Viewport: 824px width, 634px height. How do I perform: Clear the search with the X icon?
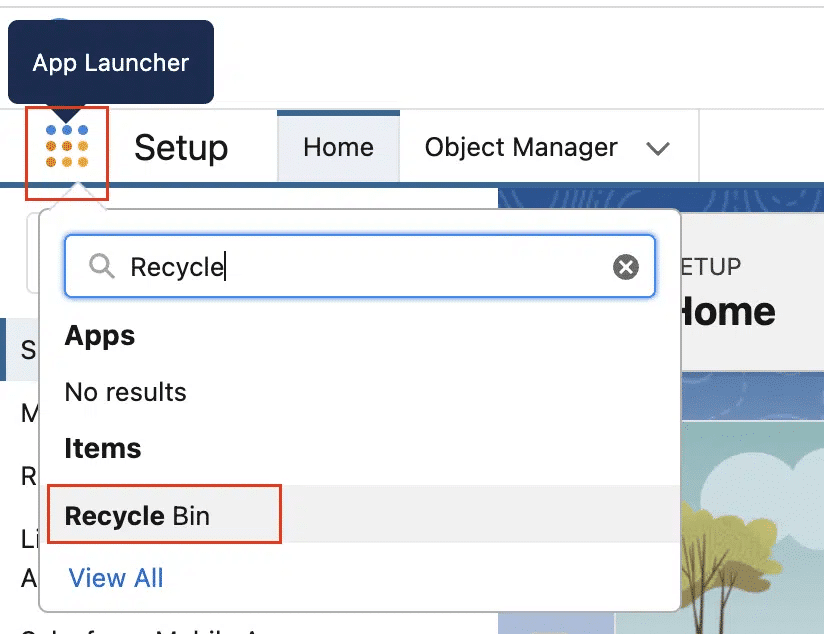click(x=625, y=266)
